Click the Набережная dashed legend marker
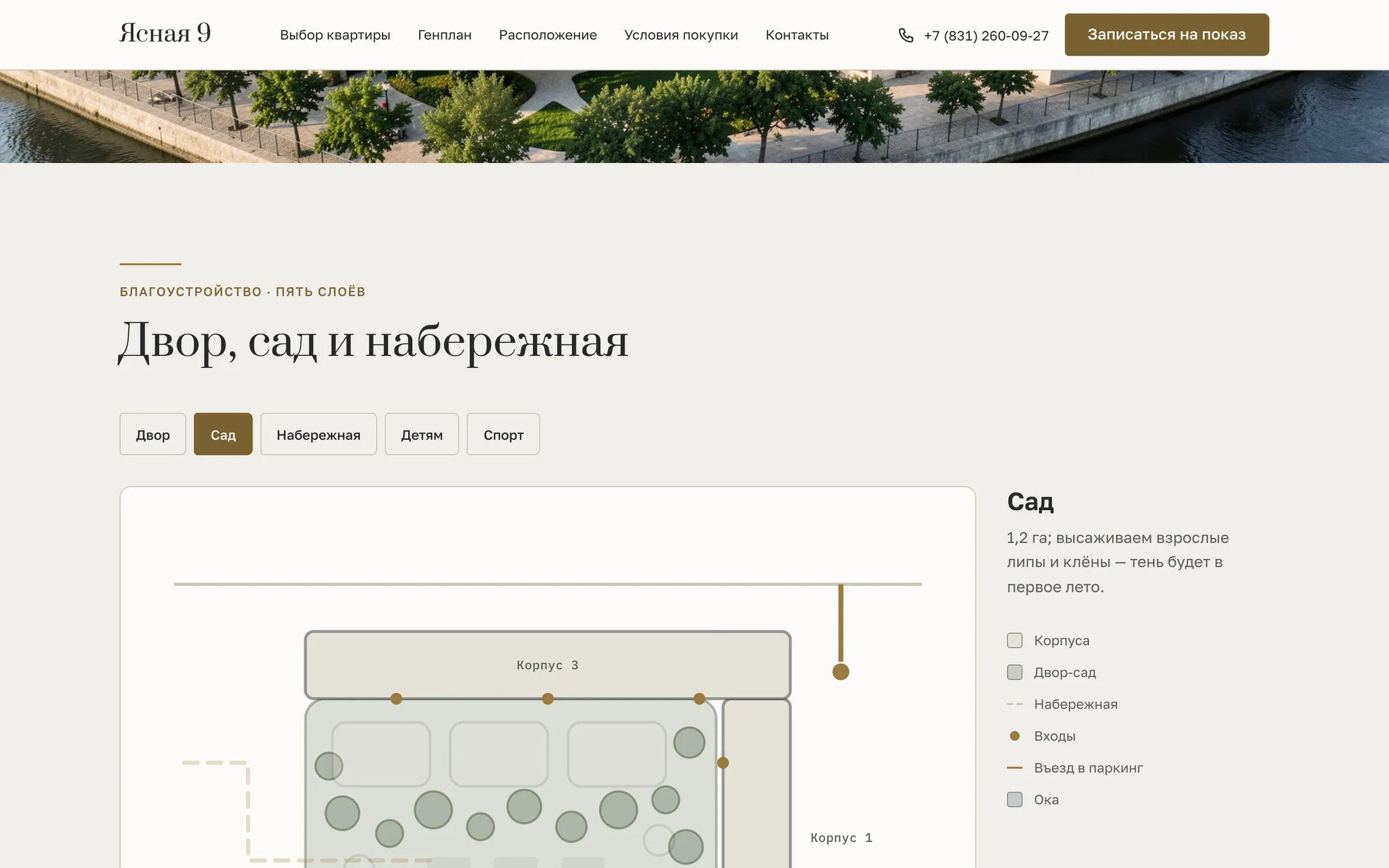Viewport: 1389px width, 868px height. pos(1015,704)
